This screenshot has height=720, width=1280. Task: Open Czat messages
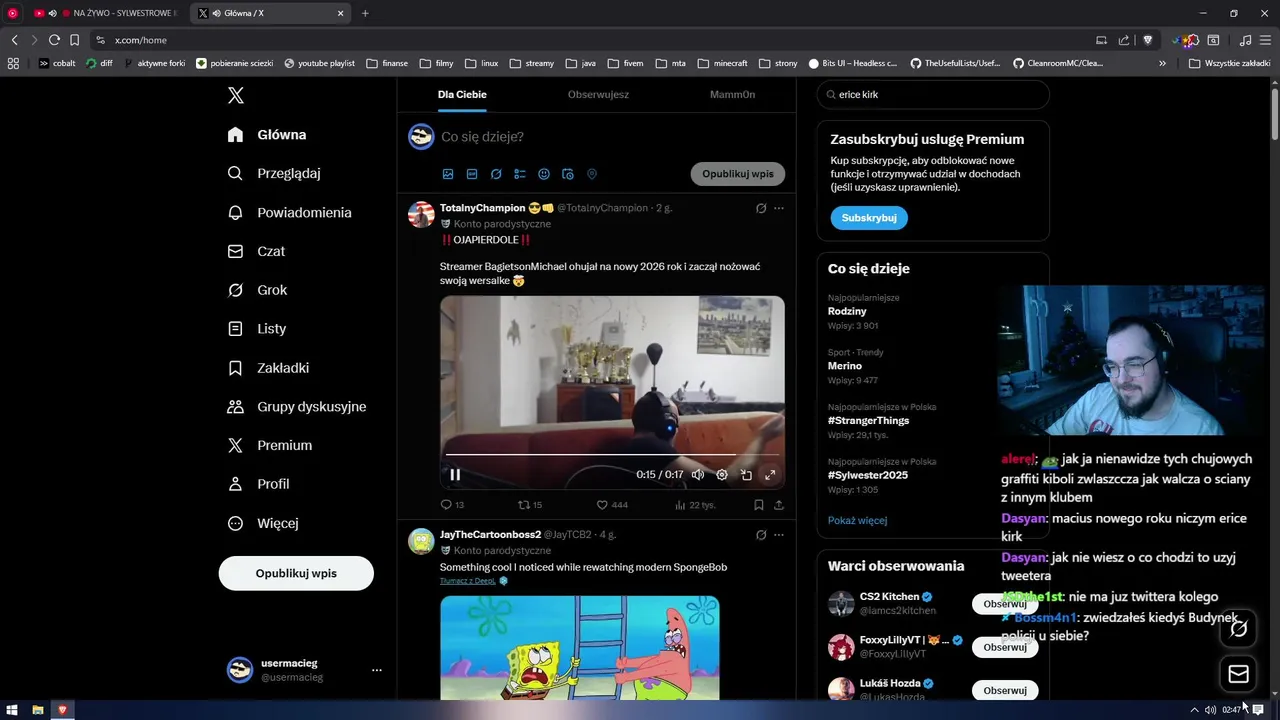(256, 251)
